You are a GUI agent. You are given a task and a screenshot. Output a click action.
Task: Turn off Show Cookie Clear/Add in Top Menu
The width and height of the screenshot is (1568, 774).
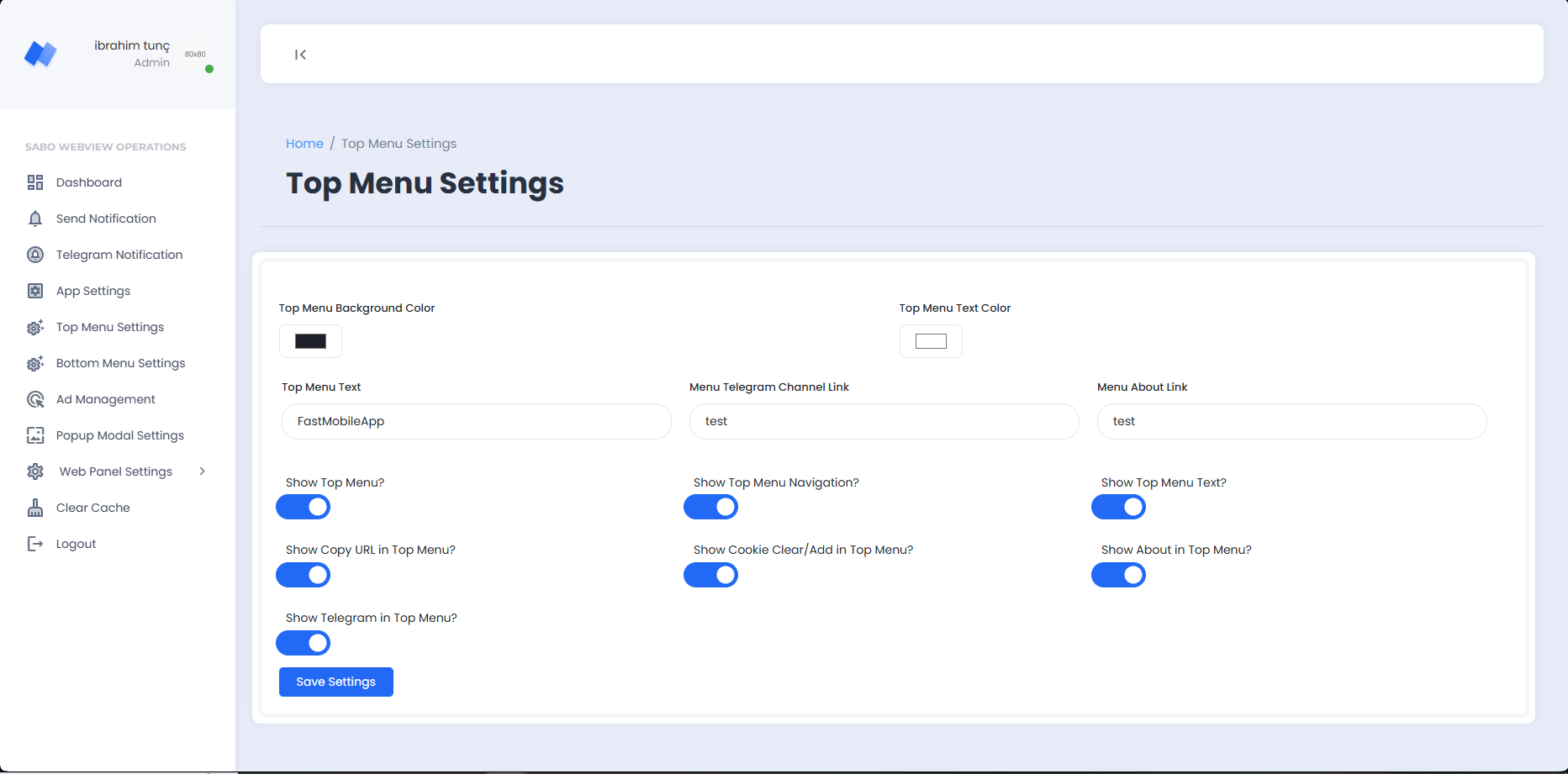[711, 575]
